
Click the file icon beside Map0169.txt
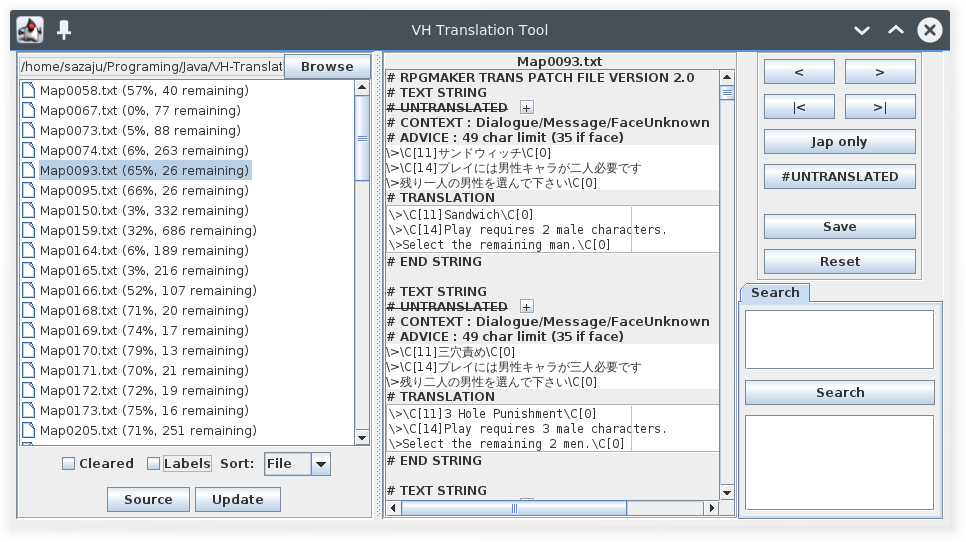[x=28, y=331]
